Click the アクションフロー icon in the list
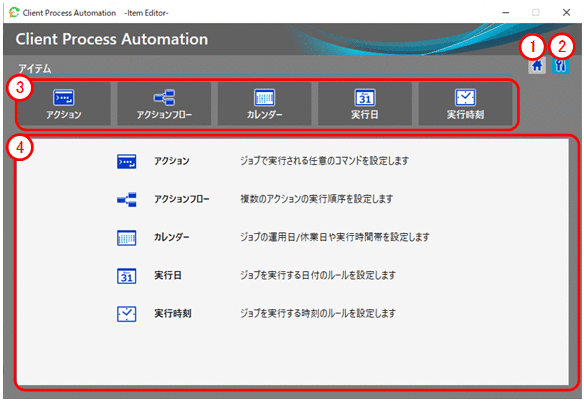The height and width of the screenshot is (401, 584). pyautogui.click(x=127, y=200)
